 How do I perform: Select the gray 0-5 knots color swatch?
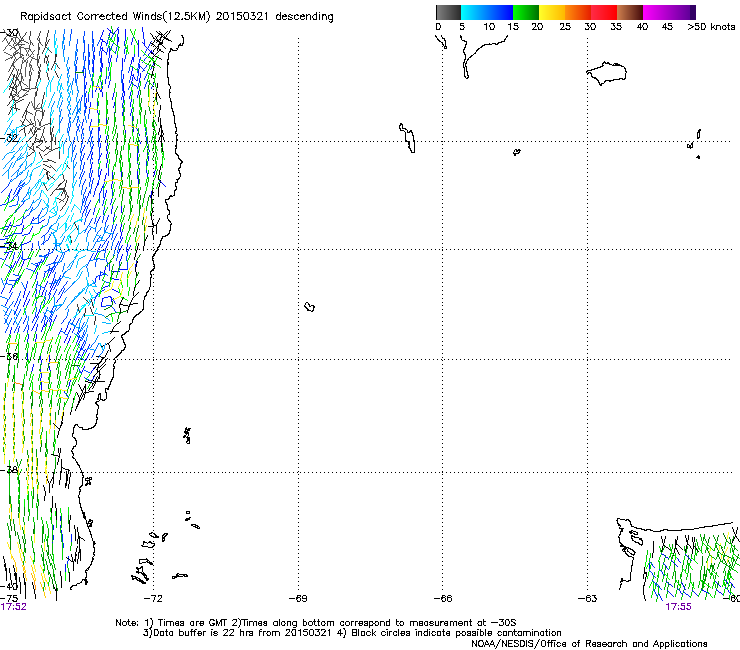448,12
